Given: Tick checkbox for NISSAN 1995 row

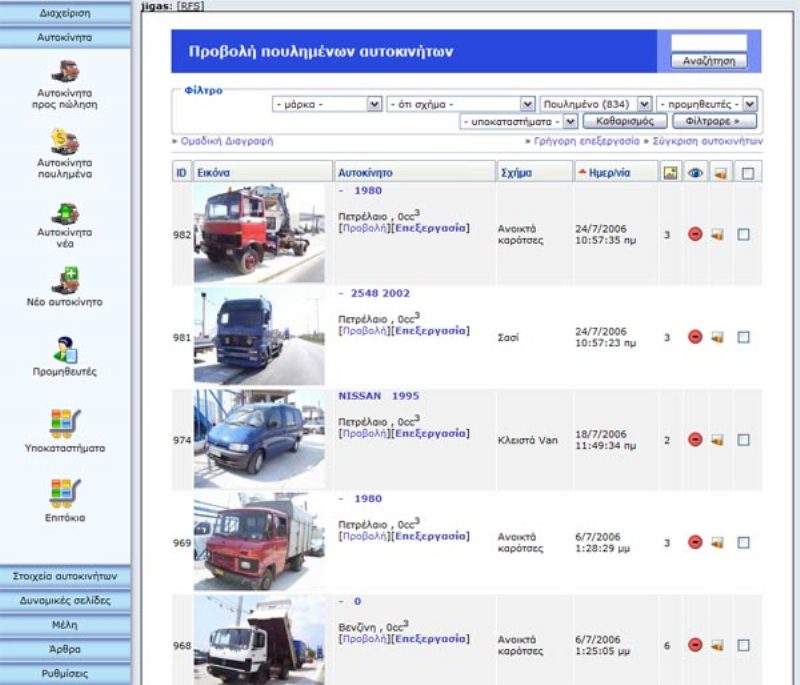Looking at the screenshot, I should (x=743, y=440).
